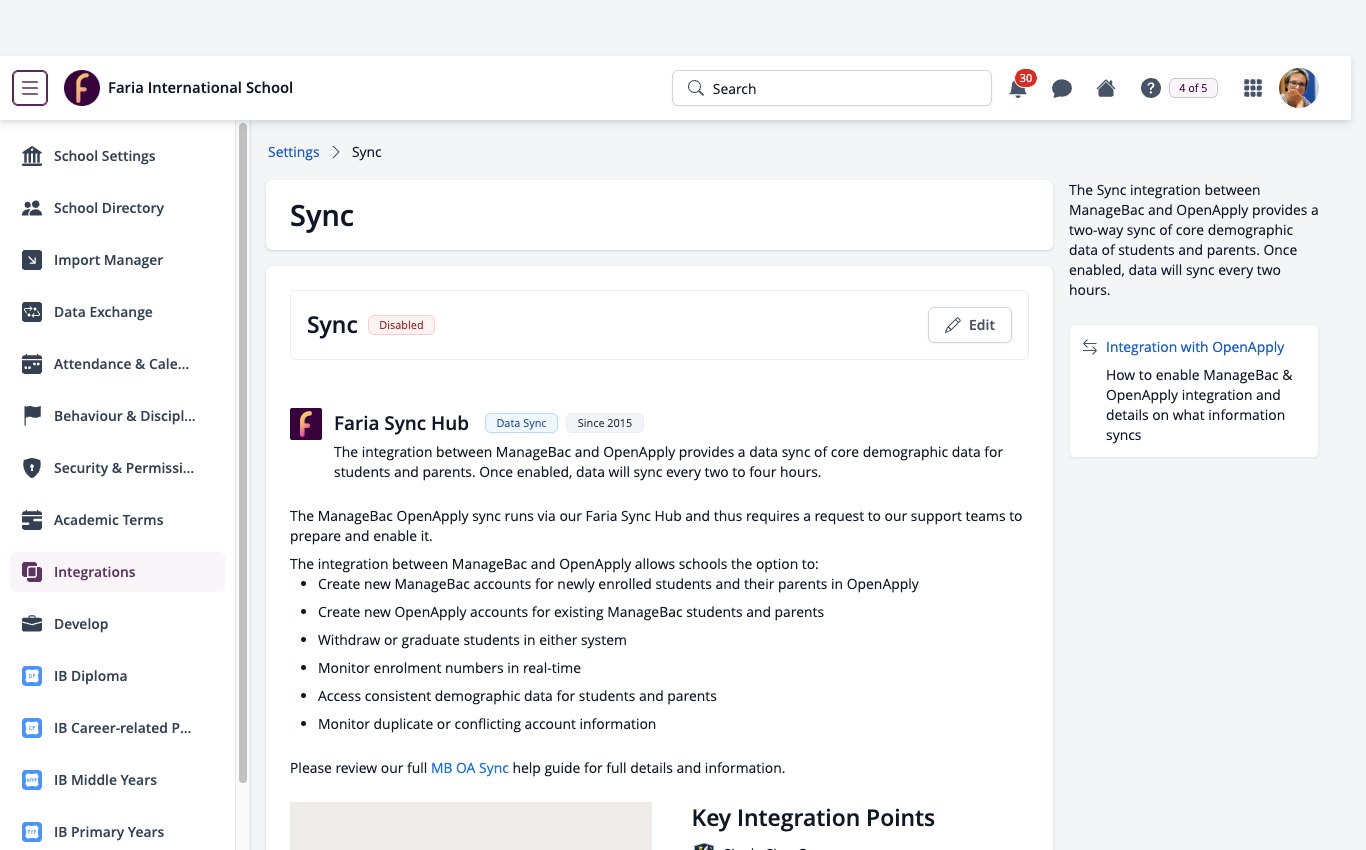Click the Develop briefcase icon
The width and height of the screenshot is (1366, 850).
(32, 624)
